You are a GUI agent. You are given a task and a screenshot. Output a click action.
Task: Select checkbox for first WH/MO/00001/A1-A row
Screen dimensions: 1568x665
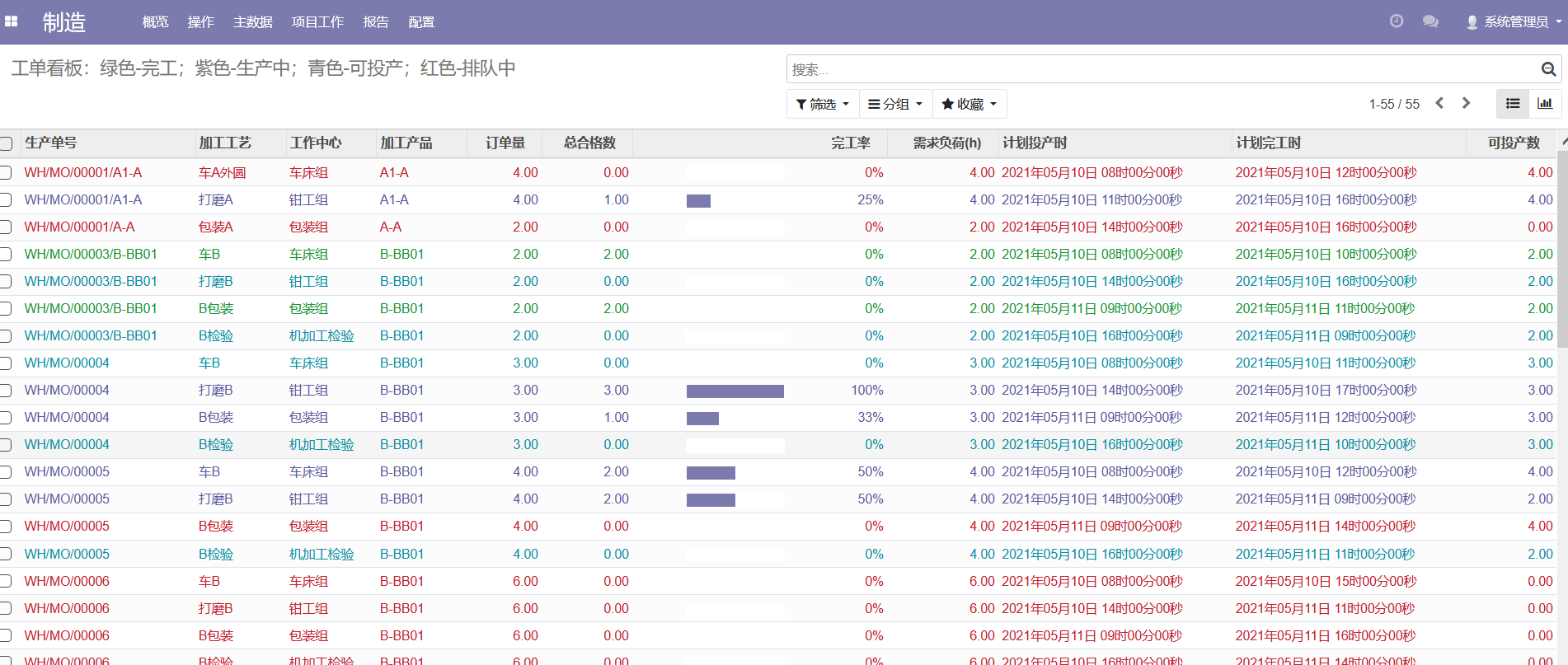[x=7, y=173]
